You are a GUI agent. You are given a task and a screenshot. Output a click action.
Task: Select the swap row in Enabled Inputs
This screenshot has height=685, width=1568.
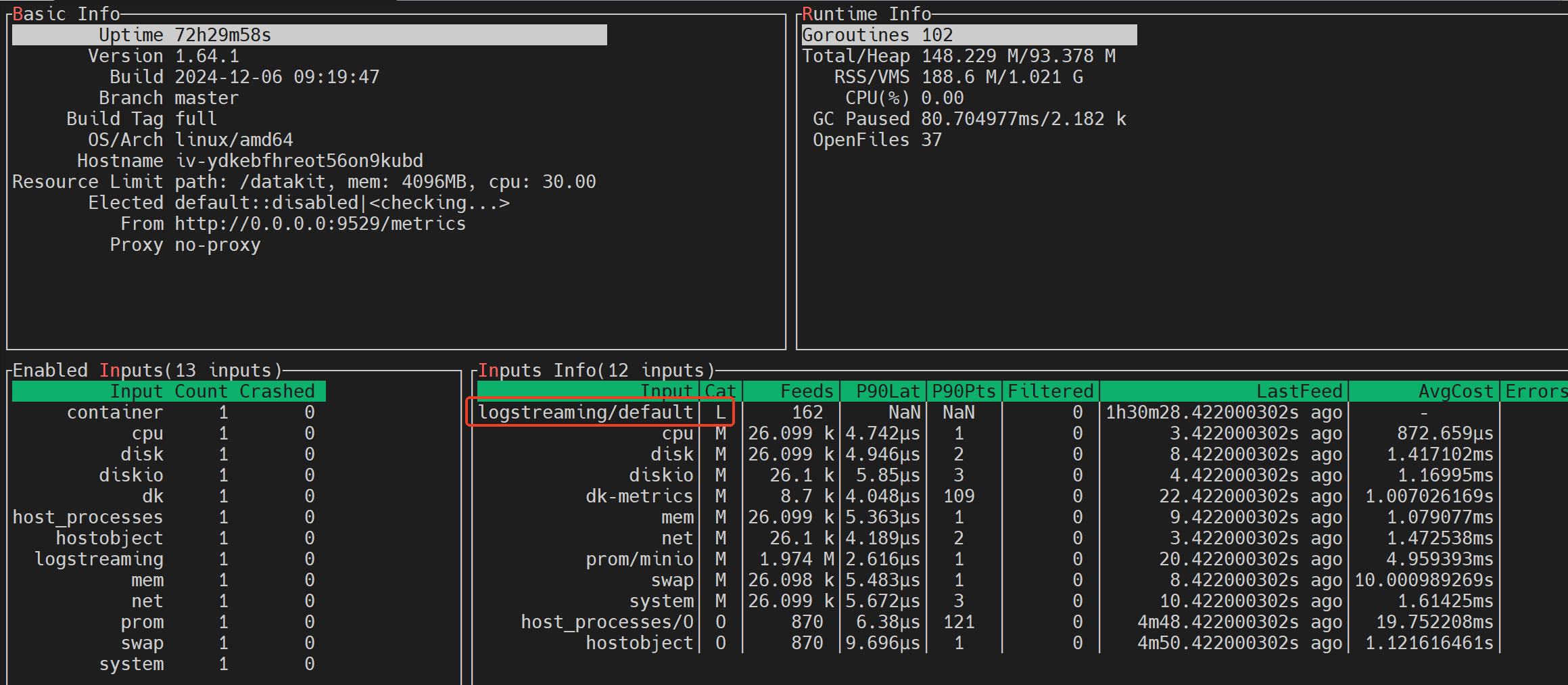coord(169,642)
